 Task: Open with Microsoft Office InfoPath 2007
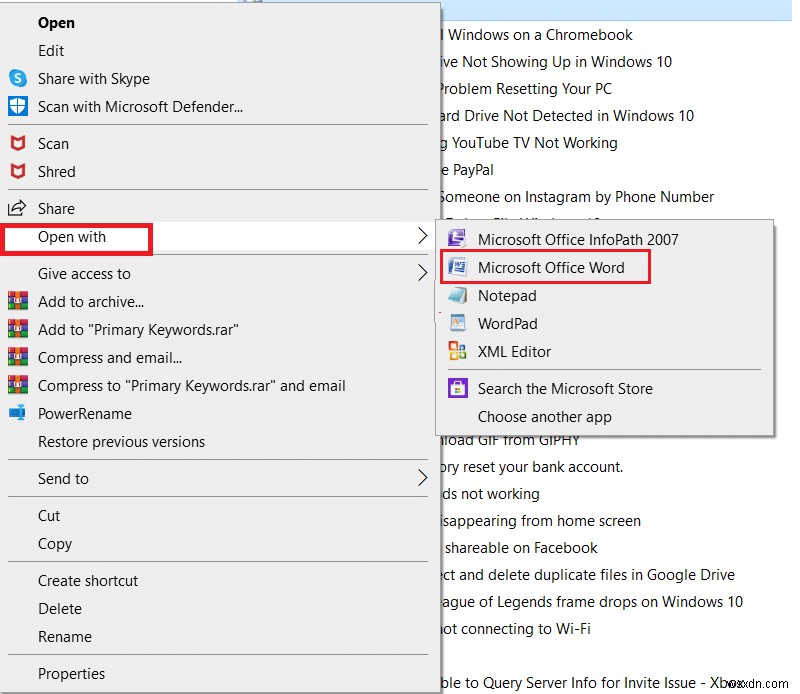point(605,239)
